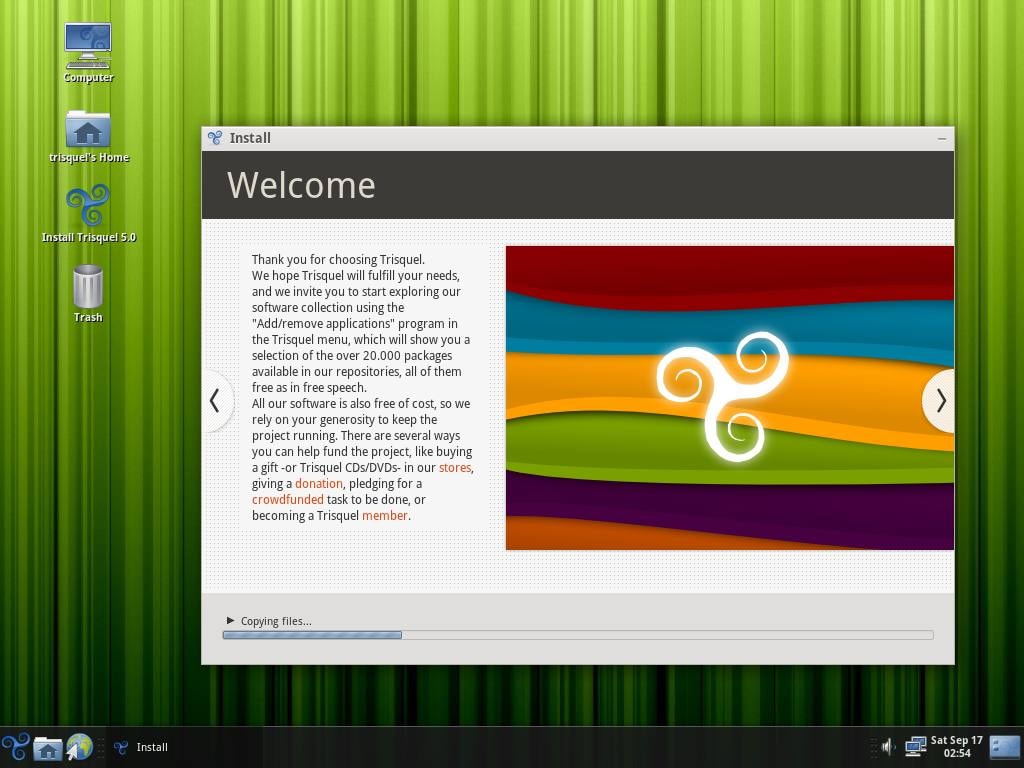Go to the previous slide in installer

215,400
